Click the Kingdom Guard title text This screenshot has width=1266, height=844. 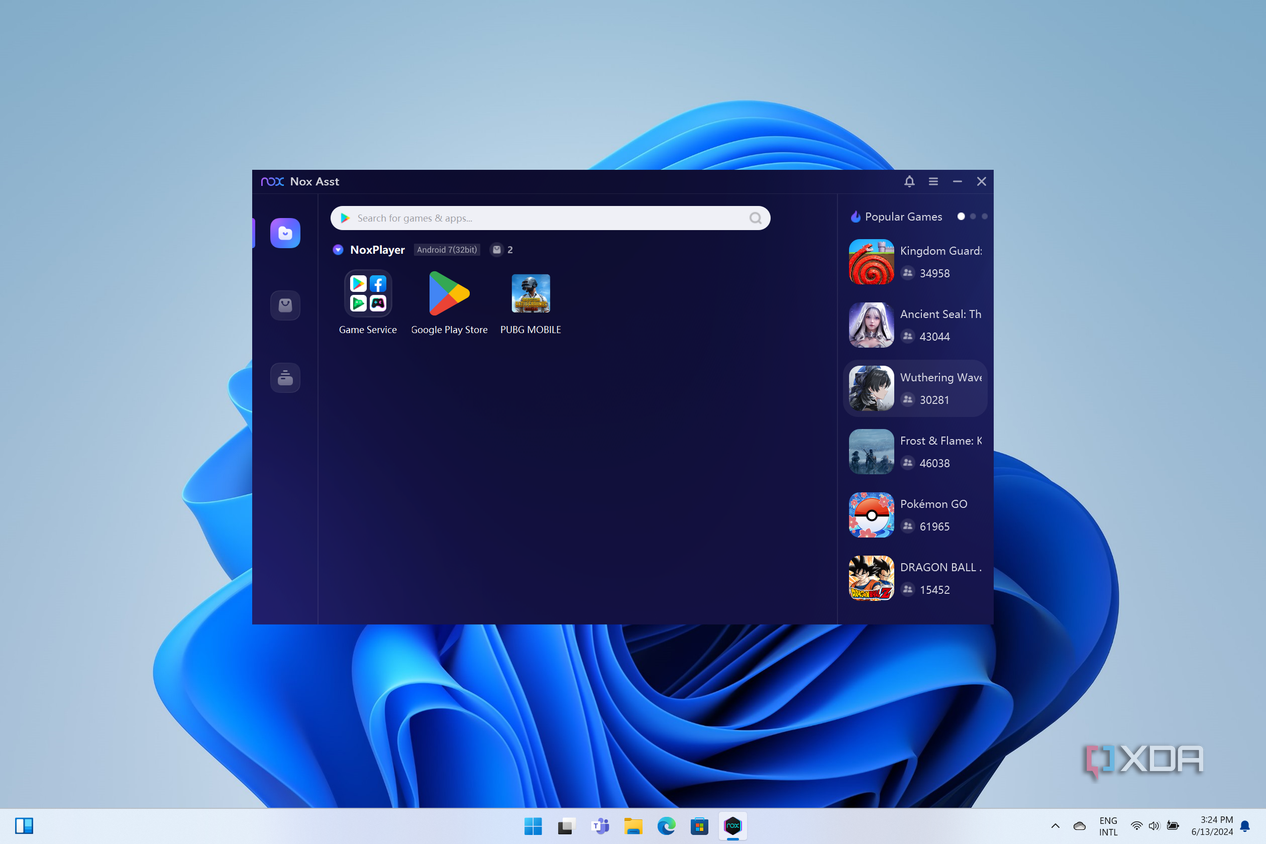pos(941,251)
